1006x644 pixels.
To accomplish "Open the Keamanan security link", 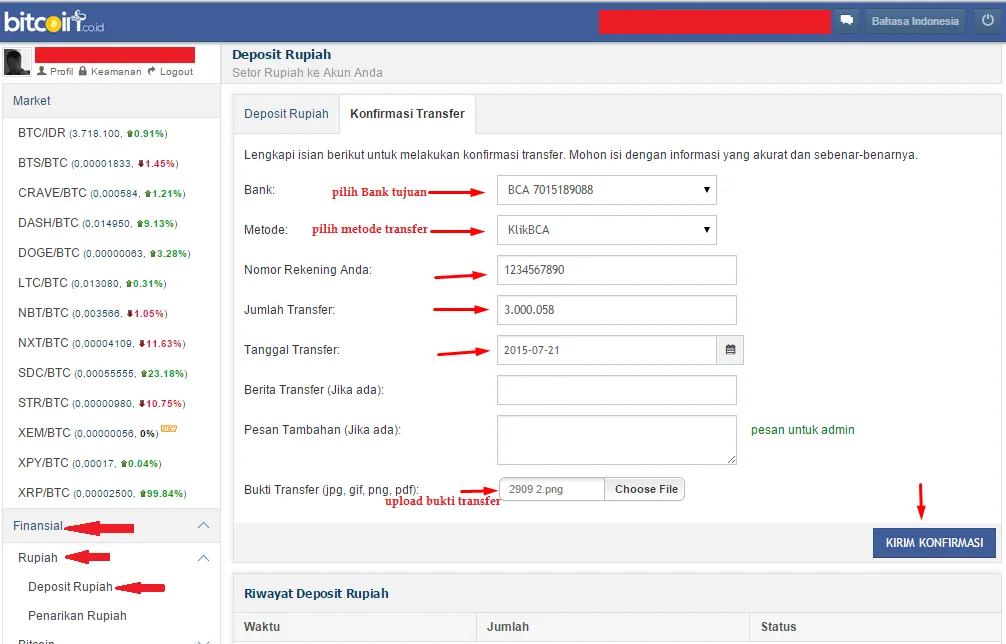I will click(110, 71).
